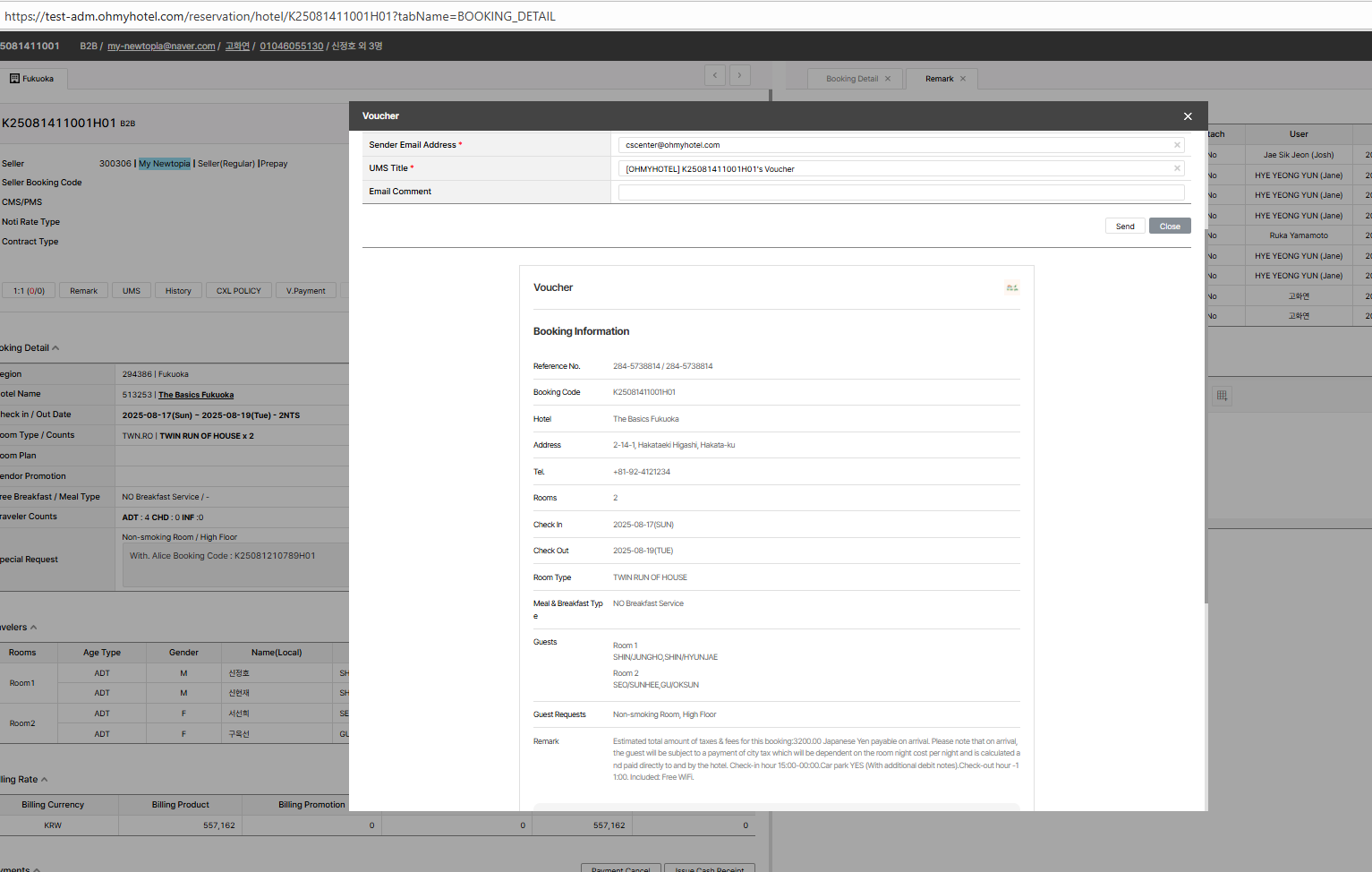
Task: Close the Booking Detail tab with its x
Action: [888, 79]
